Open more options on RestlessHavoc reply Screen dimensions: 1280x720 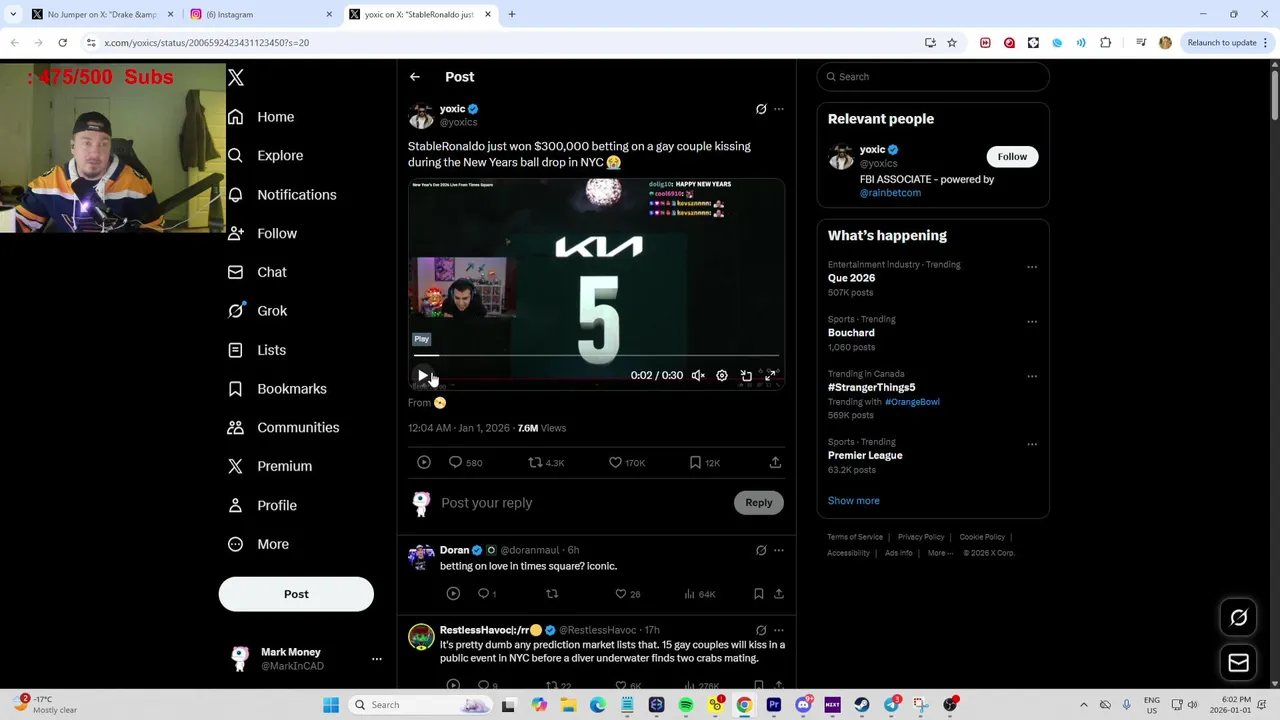click(x=779, y=631)
